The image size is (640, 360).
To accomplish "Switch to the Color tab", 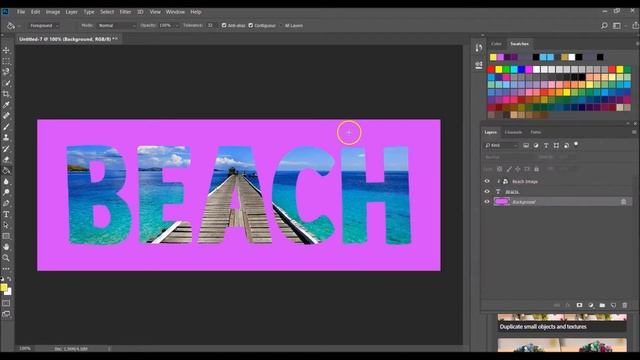I will [496, 44].
